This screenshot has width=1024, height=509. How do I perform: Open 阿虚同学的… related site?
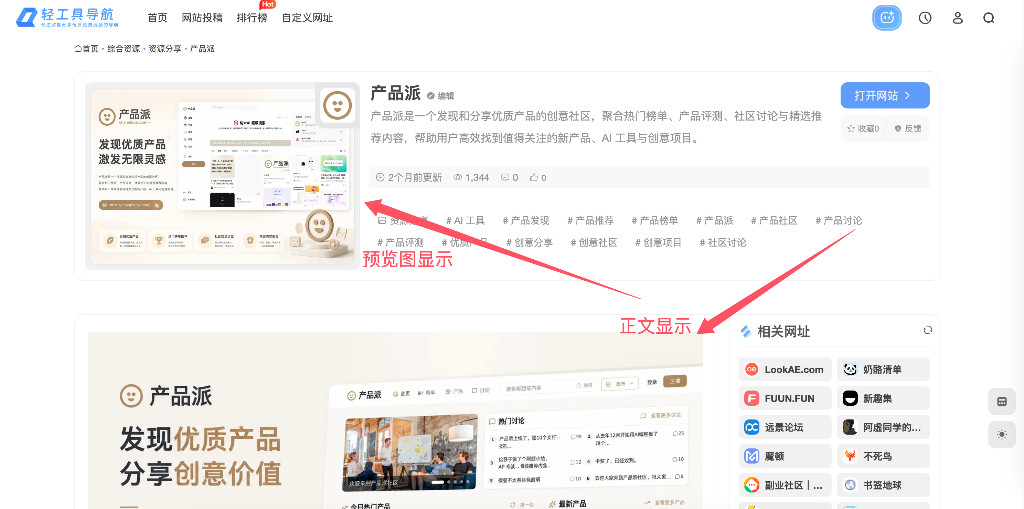[x=883, y=427]
